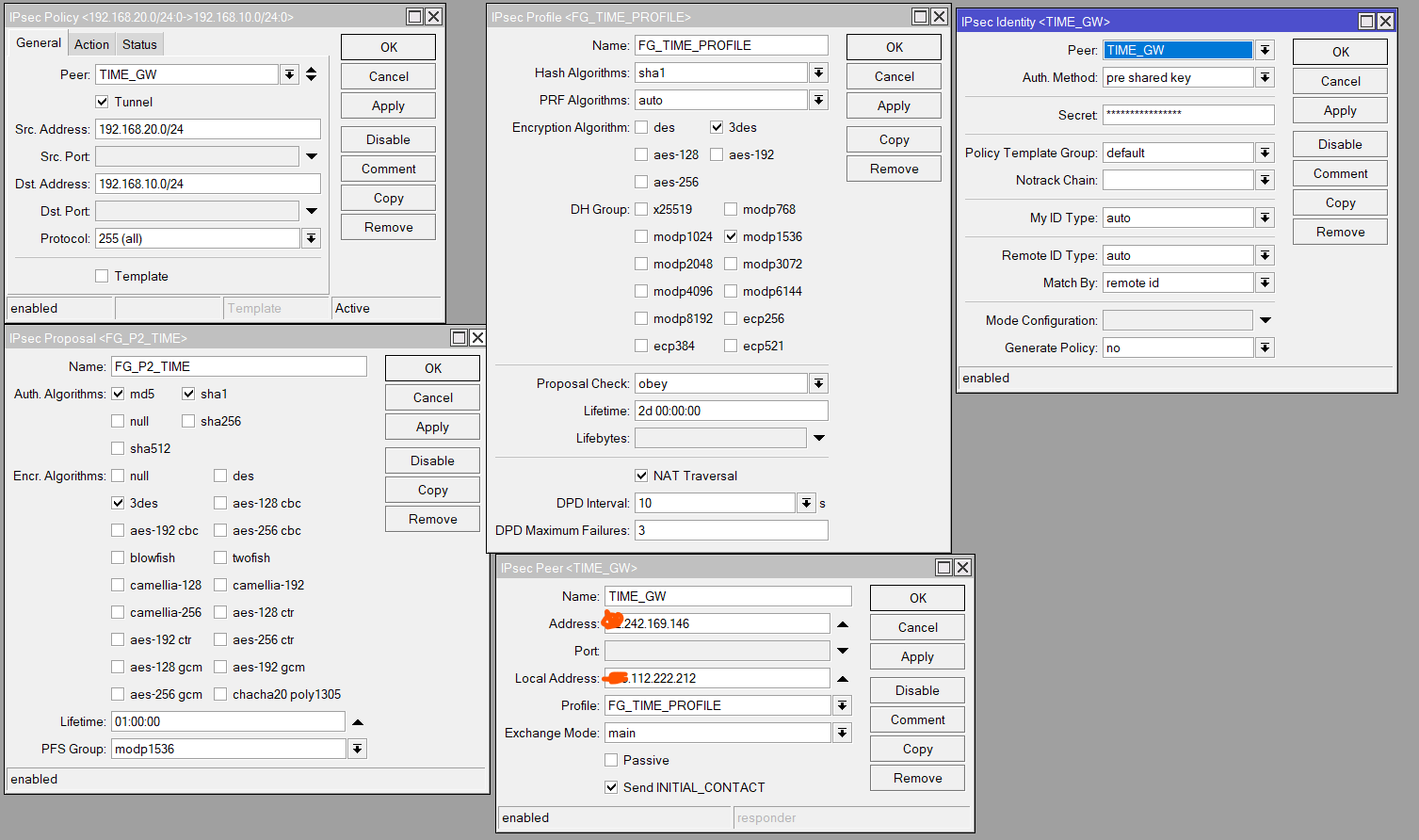Image resolution: width=1419 pixels, height=840 pixels.
Task: Close the IPsec Proposal window
Action: (477, 338)
